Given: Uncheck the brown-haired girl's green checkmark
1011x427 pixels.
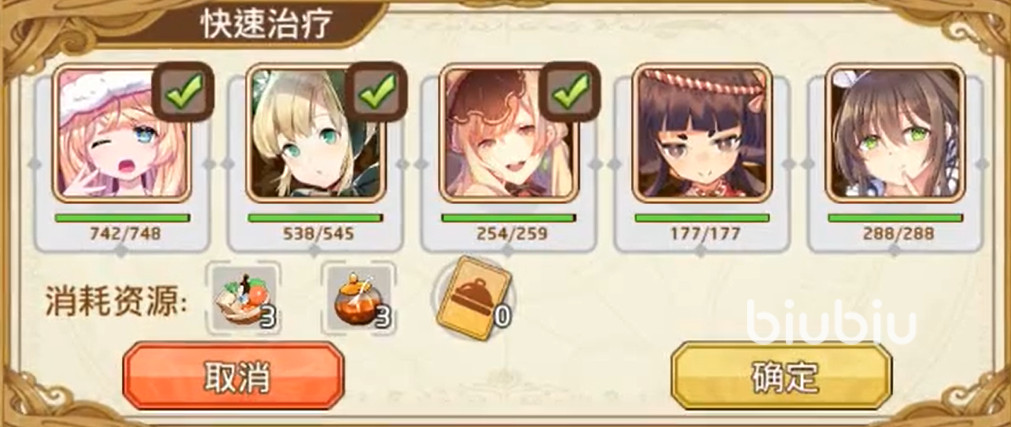Looking at the screenshot, I should 570,91.
